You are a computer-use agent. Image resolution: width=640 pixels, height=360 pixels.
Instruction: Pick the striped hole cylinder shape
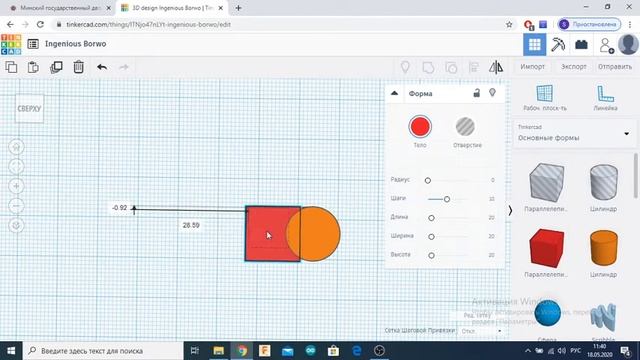604,182
